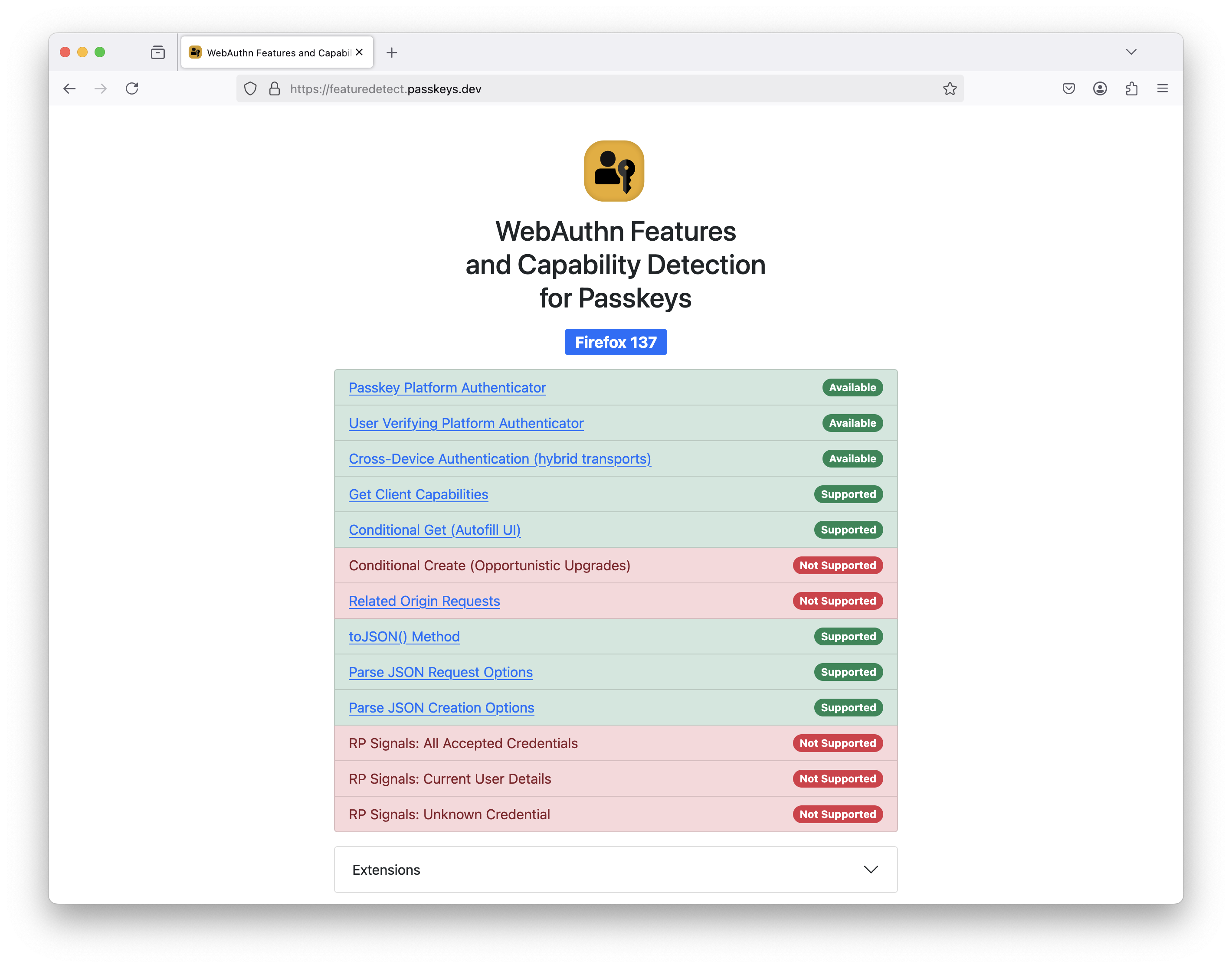1232x968 pixels.
Task: Click Supported badge for toJSON() Method
Action: 848,637
